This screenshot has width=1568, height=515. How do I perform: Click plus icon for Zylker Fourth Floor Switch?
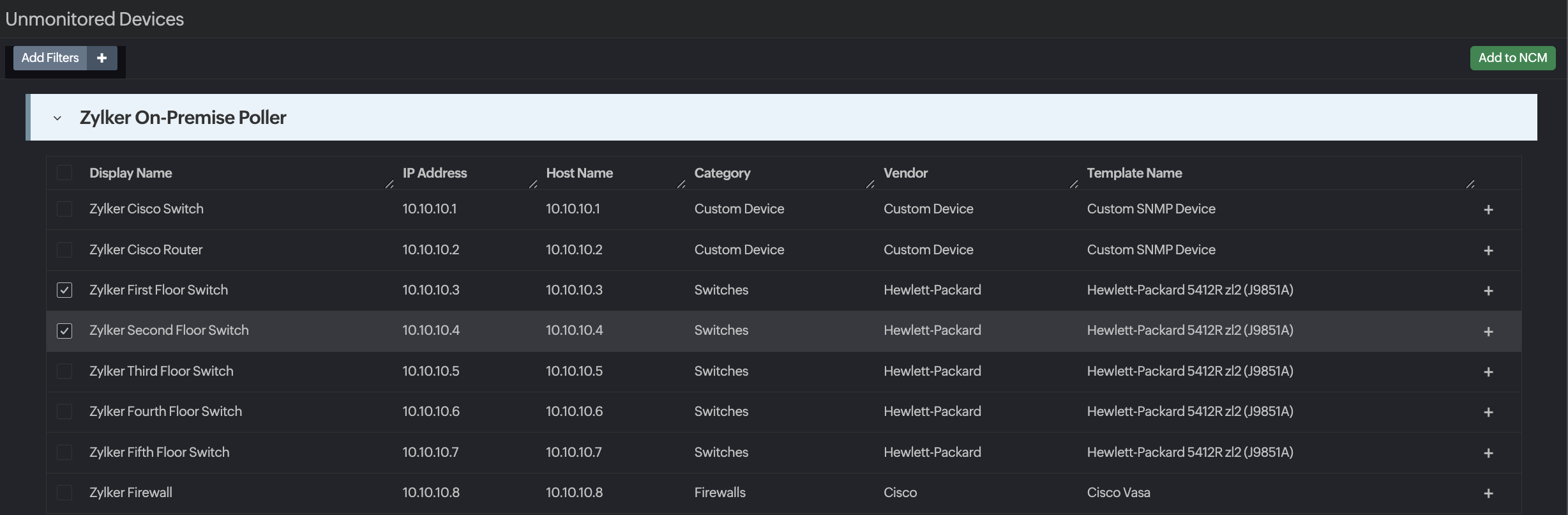[1488, 412]
